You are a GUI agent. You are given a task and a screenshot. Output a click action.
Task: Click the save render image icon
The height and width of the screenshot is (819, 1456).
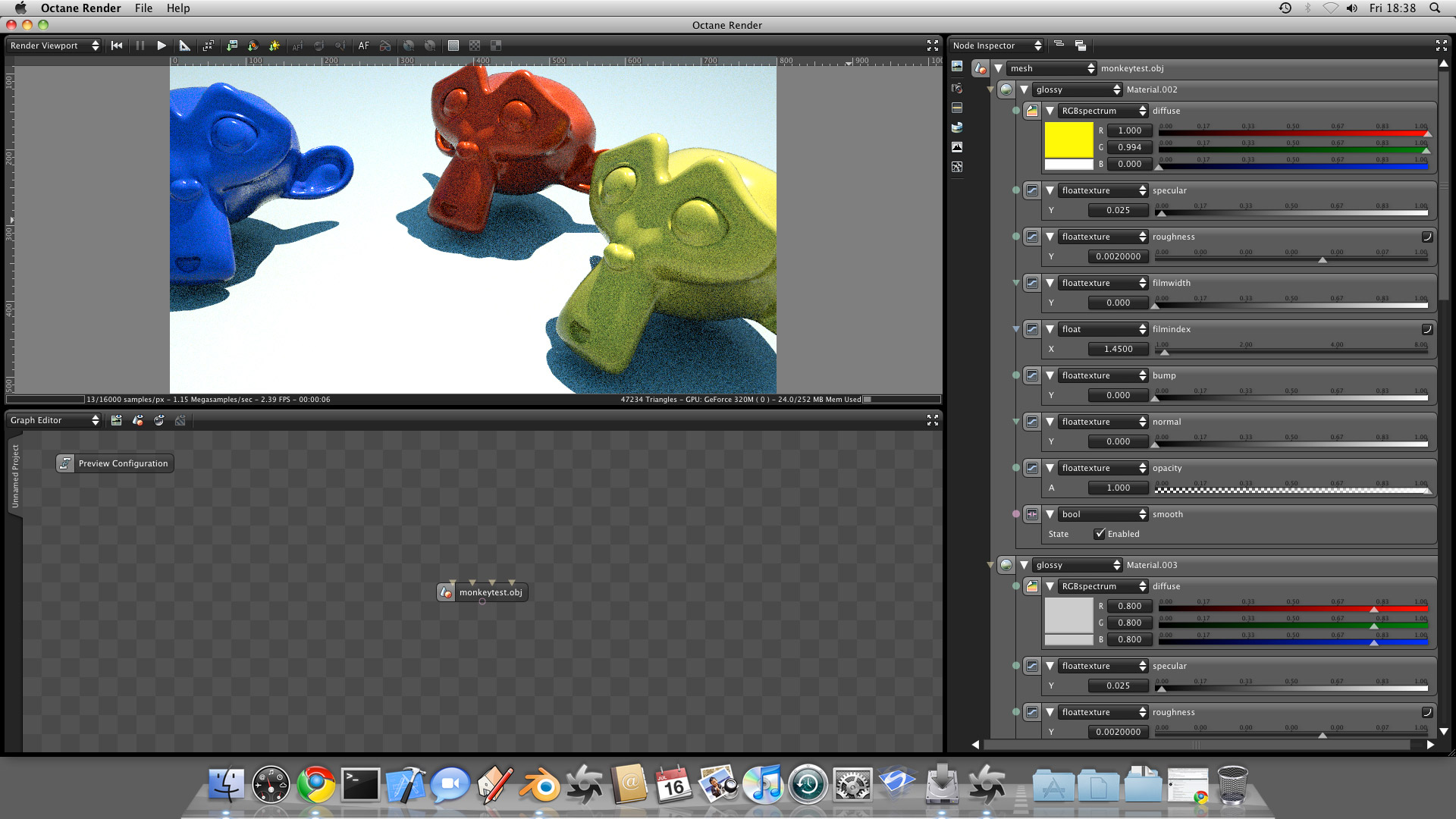point(232,45)
